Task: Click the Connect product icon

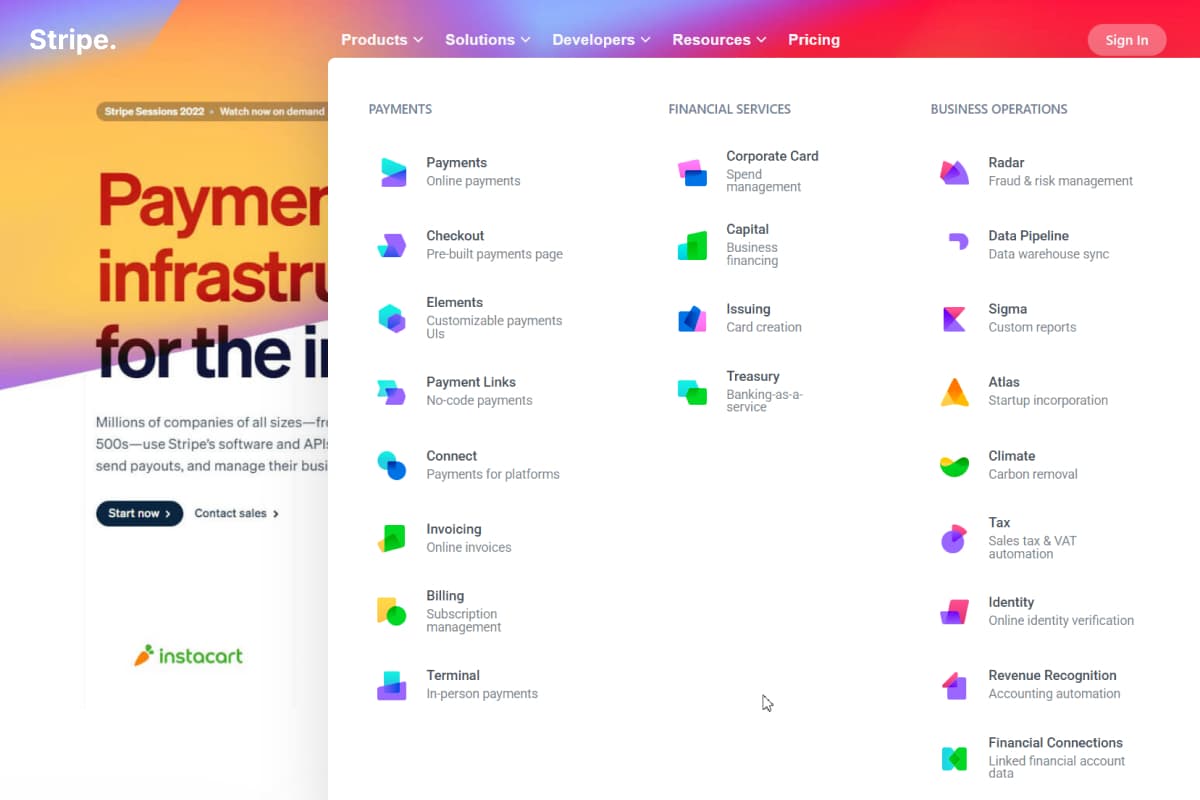Action: pyautogui.click(x=392, y=465)
